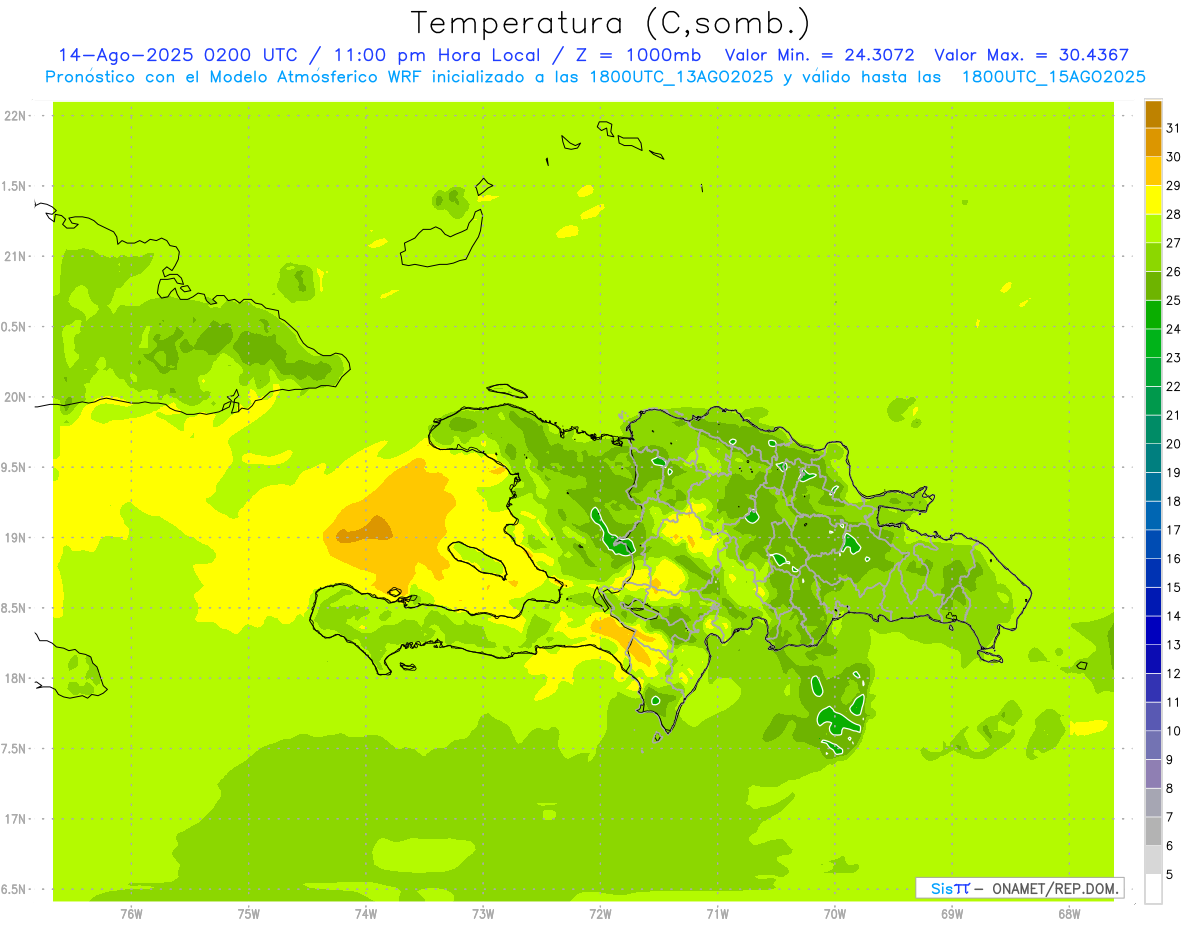Click the longitude label "76W"

131,914
